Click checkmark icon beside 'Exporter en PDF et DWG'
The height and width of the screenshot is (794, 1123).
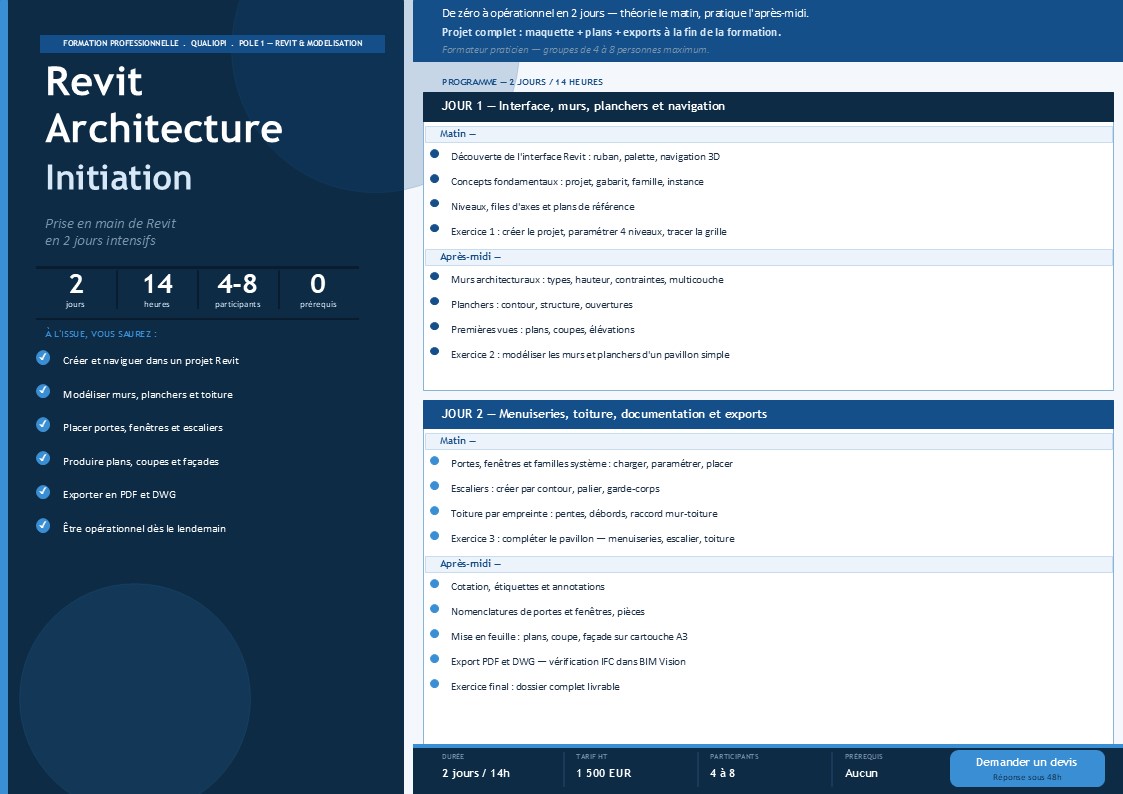[43, 492]
